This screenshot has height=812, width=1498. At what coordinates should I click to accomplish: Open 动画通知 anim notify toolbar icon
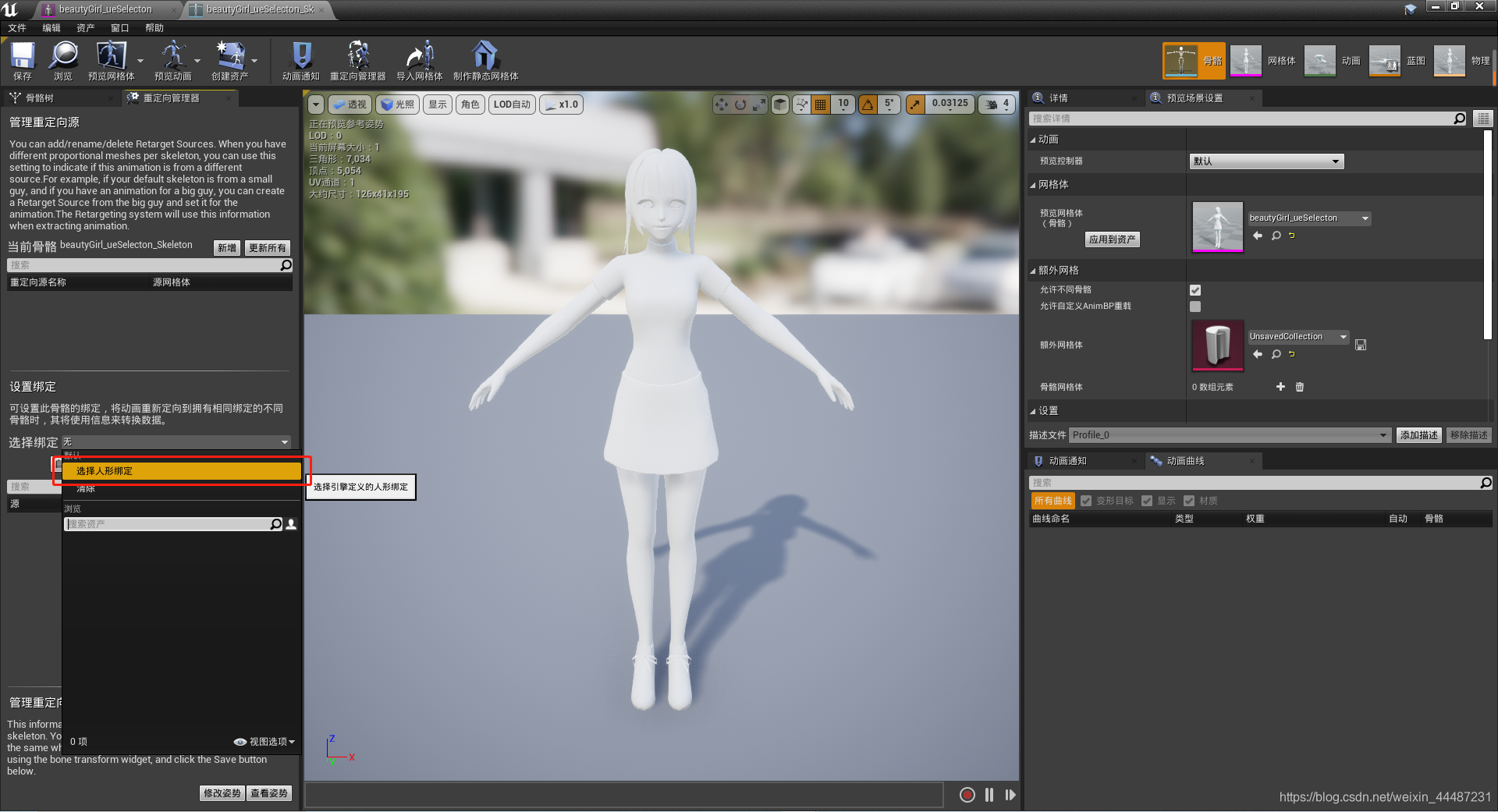301,61
